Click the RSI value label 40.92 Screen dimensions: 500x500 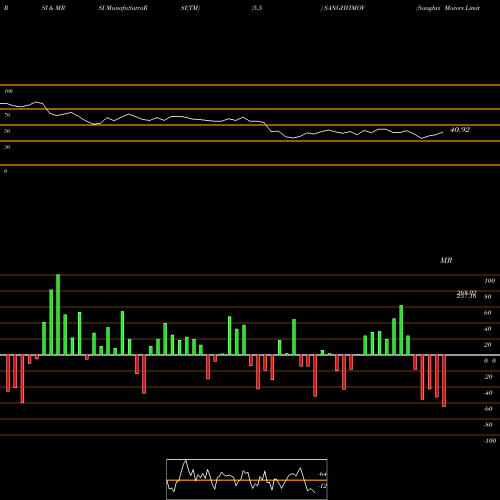[460, 130]
